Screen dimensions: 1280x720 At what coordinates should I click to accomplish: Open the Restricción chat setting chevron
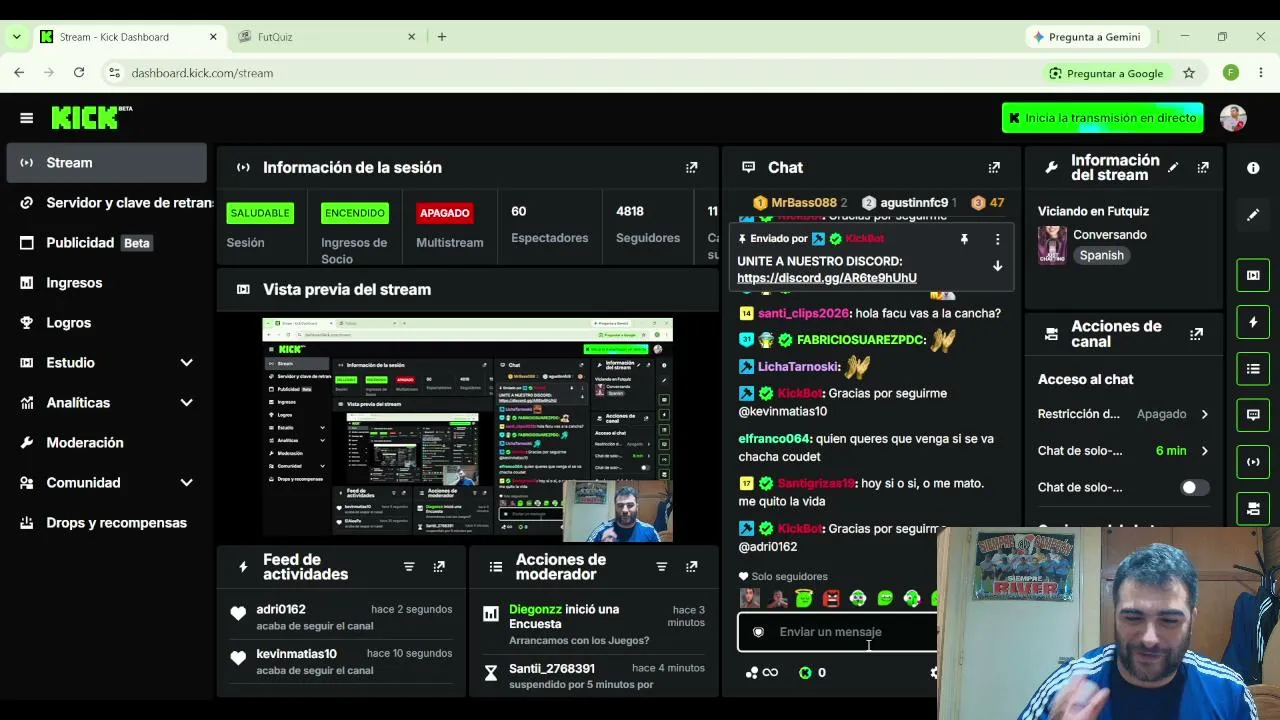tap(1204, 414)
